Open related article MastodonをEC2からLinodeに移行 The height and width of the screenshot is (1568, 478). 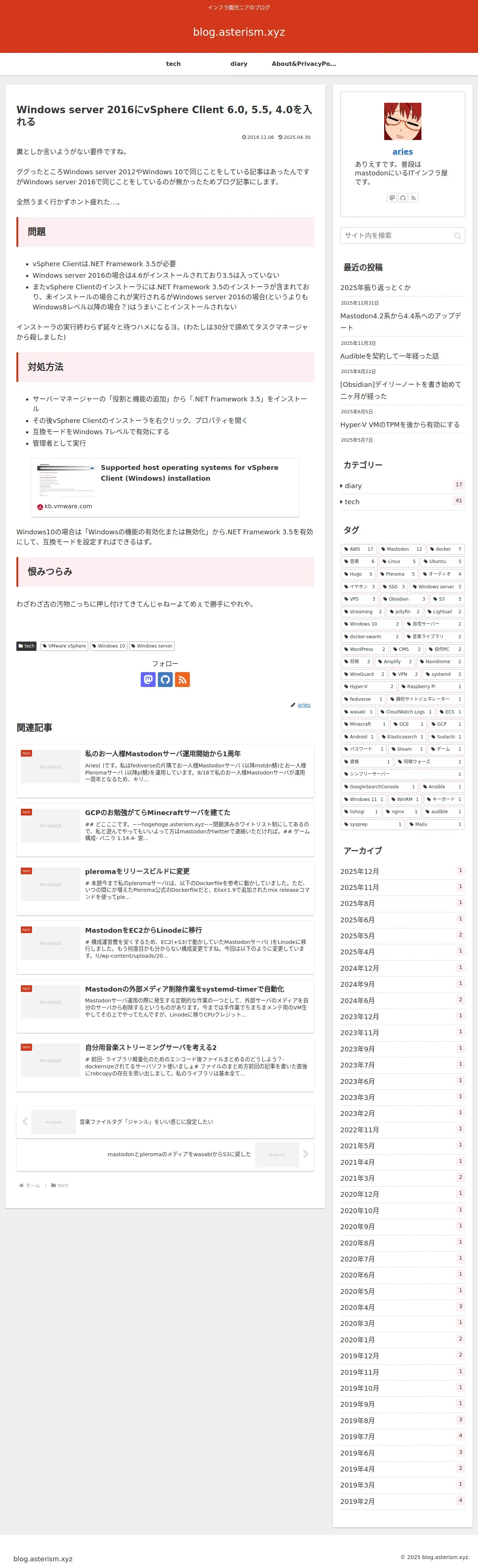[165, 947]
